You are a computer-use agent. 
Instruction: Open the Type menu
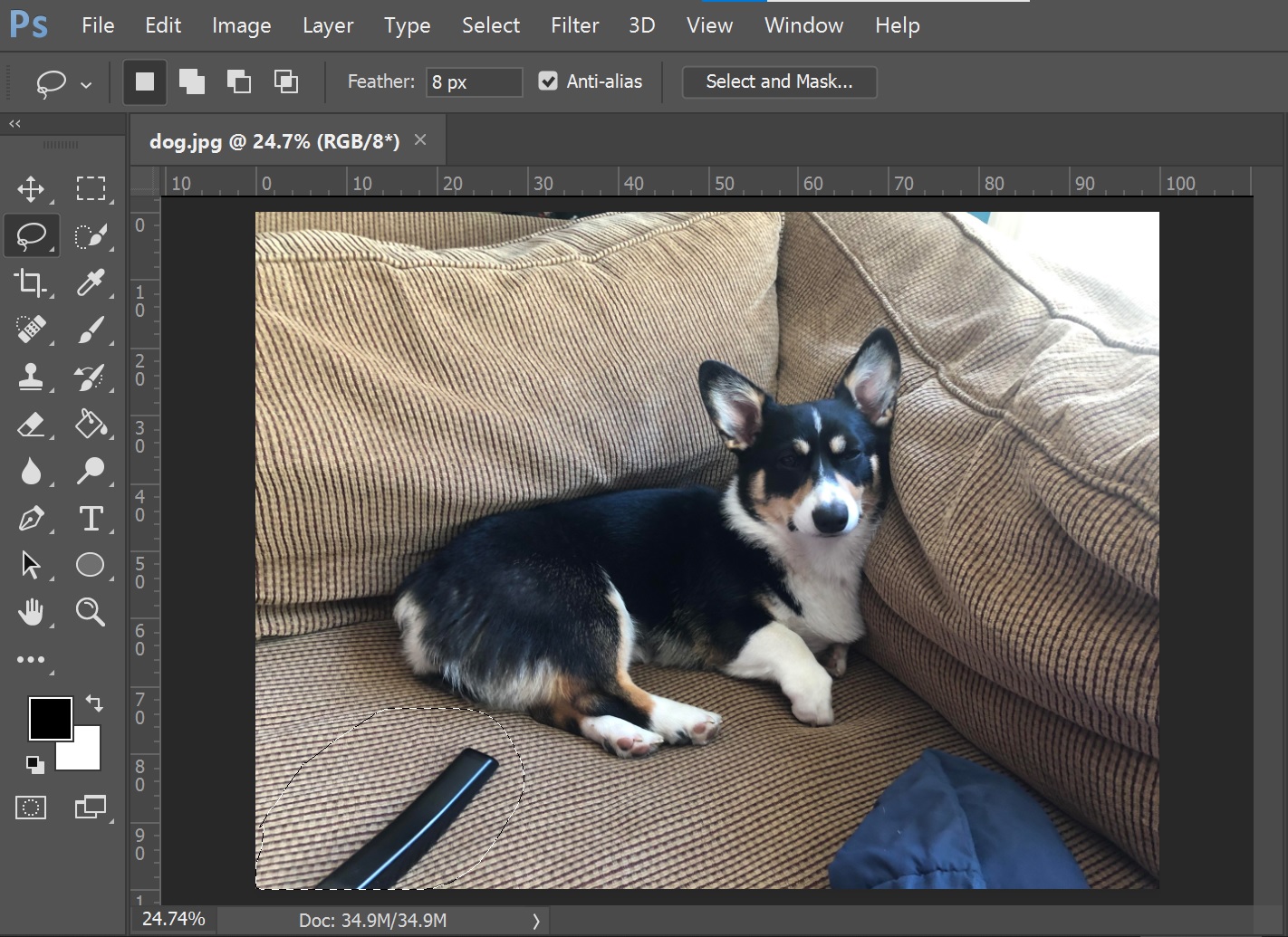pyautogui.click(x=408, y=25)
